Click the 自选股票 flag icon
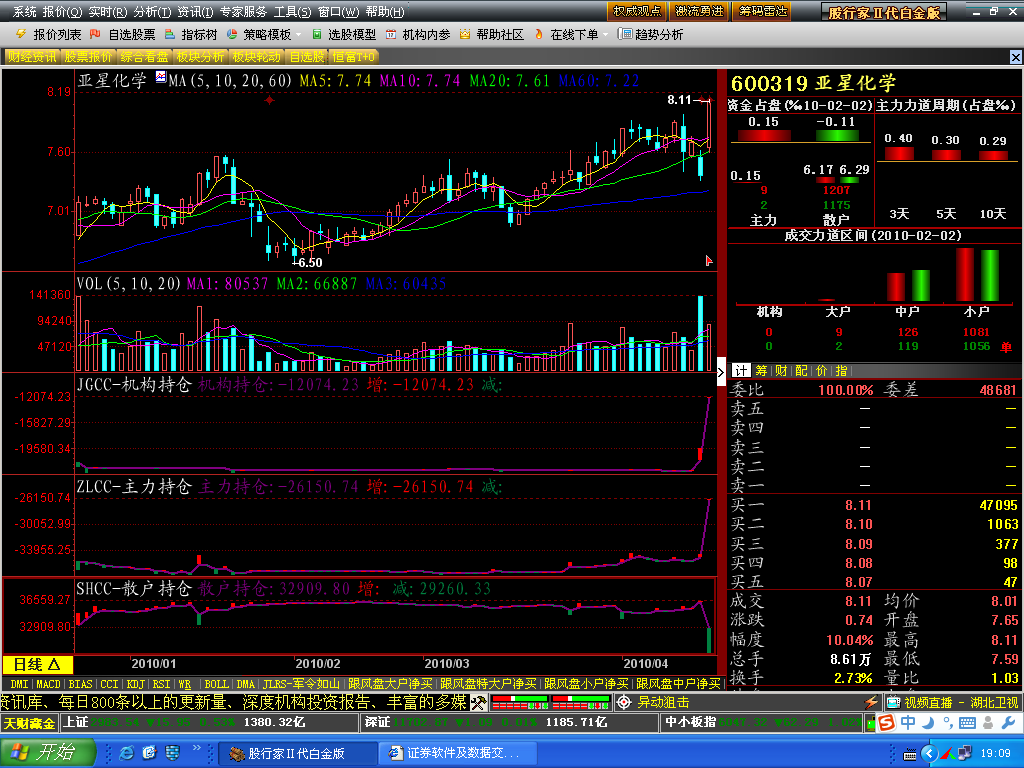 click(x=95, y=34)
